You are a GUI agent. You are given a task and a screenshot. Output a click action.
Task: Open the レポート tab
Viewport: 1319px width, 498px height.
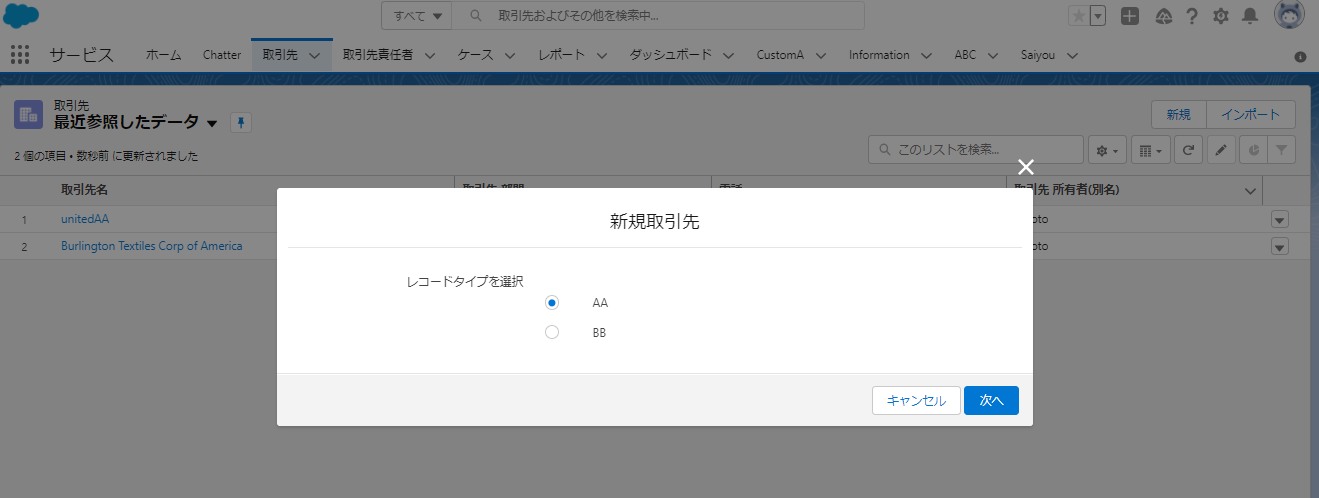click(561, 55)
